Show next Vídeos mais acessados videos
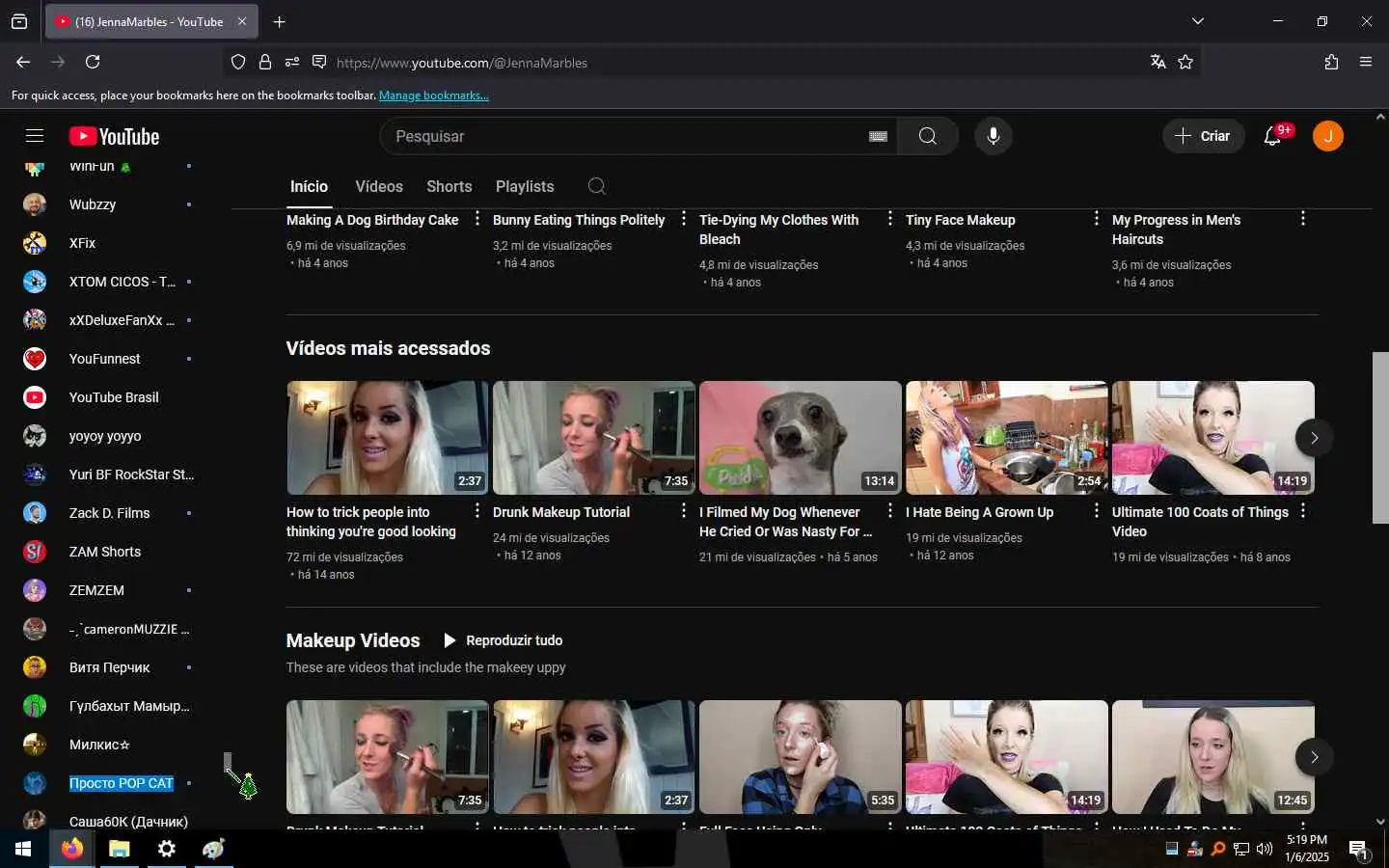The height and width of the screenshot is (868, 1389). point(1314,438)
